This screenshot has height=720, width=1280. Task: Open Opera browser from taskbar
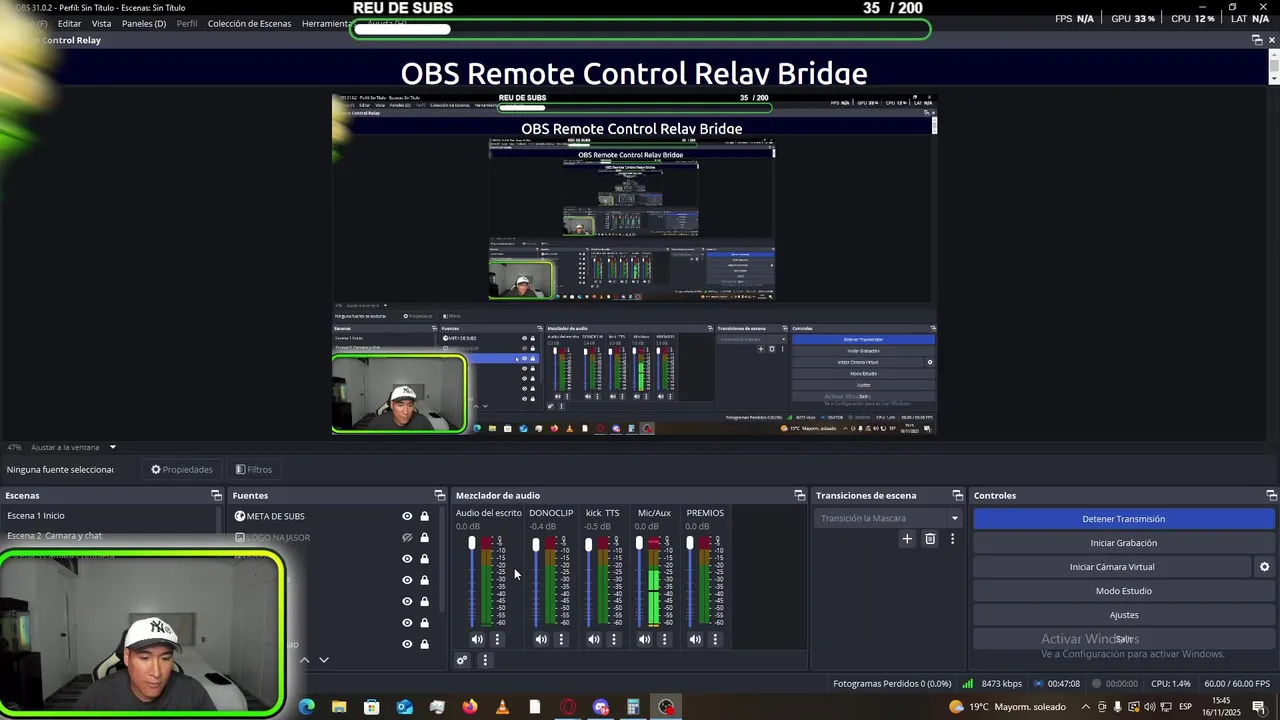point(568,707)
